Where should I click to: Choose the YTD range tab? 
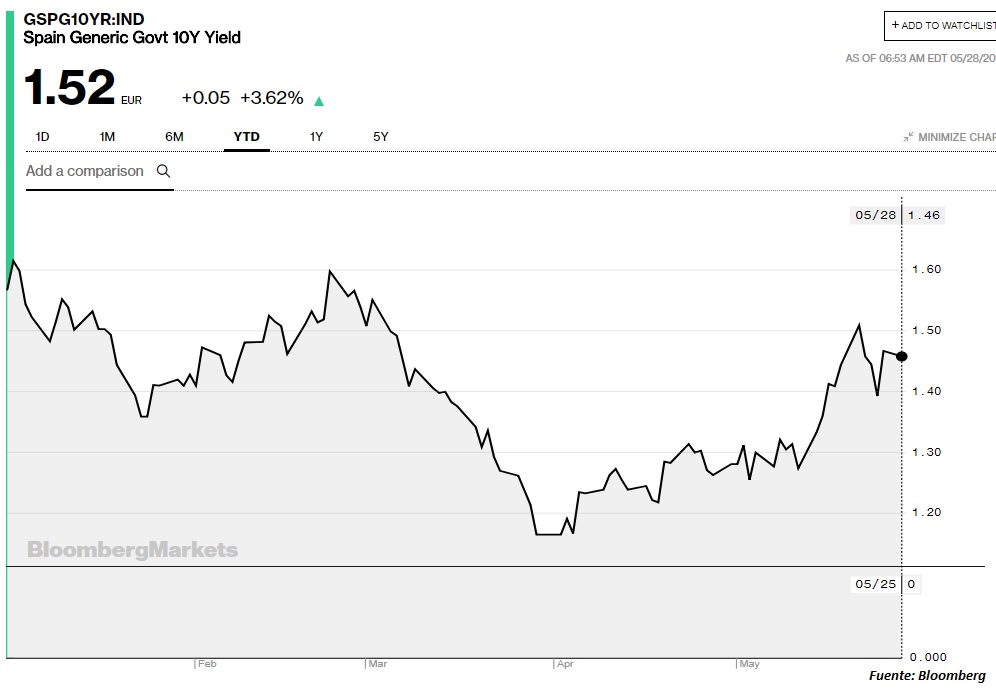[x=246, y=137]
